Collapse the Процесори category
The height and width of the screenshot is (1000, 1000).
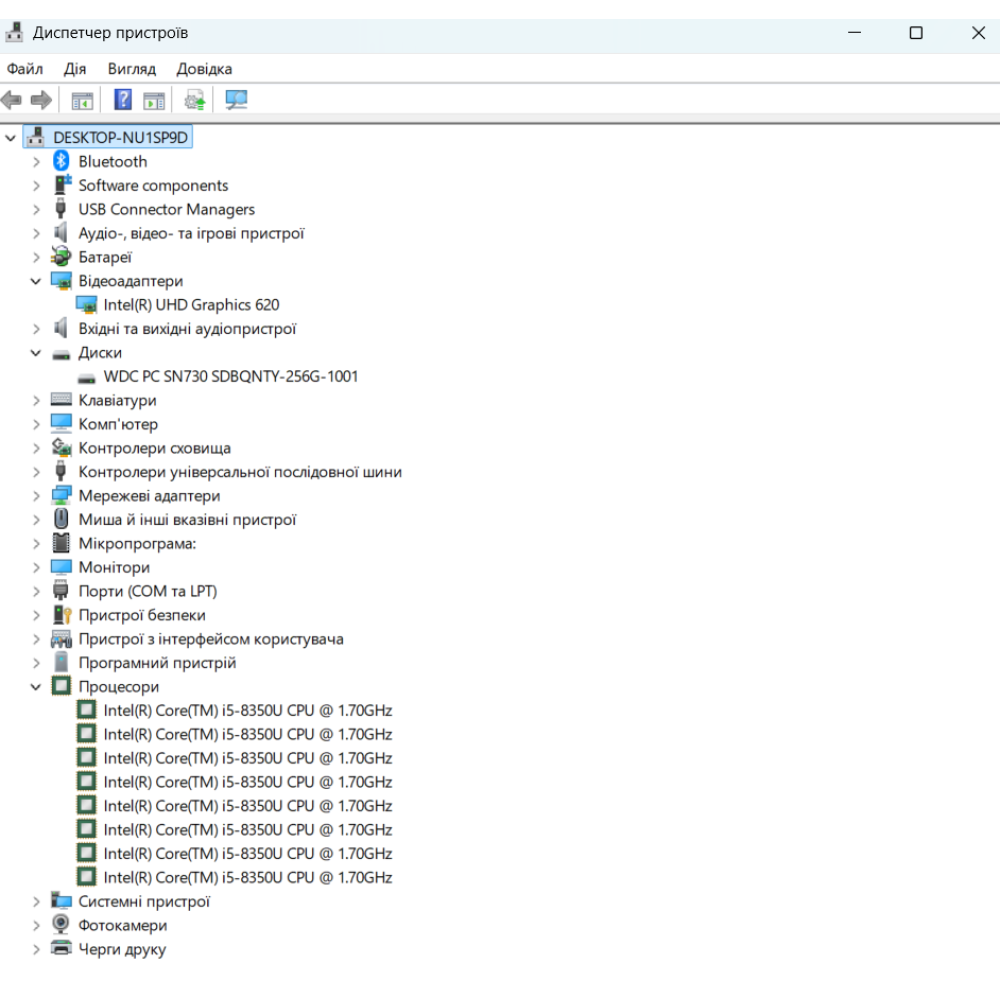click(x=36, y=688)
